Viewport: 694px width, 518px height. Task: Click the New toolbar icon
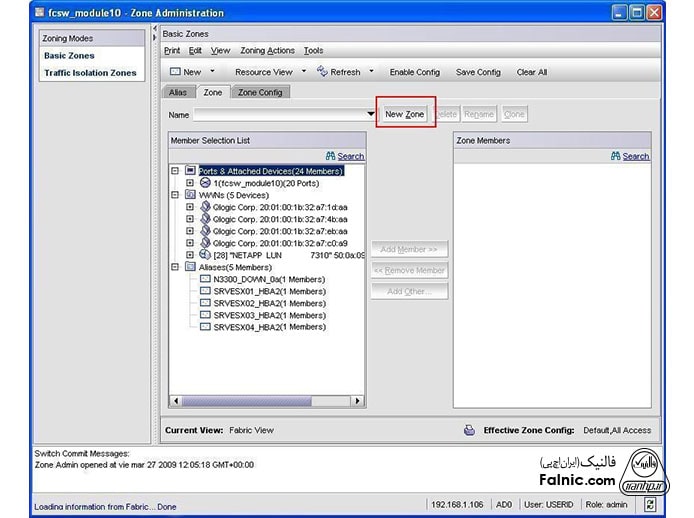[x=174, y=72]
